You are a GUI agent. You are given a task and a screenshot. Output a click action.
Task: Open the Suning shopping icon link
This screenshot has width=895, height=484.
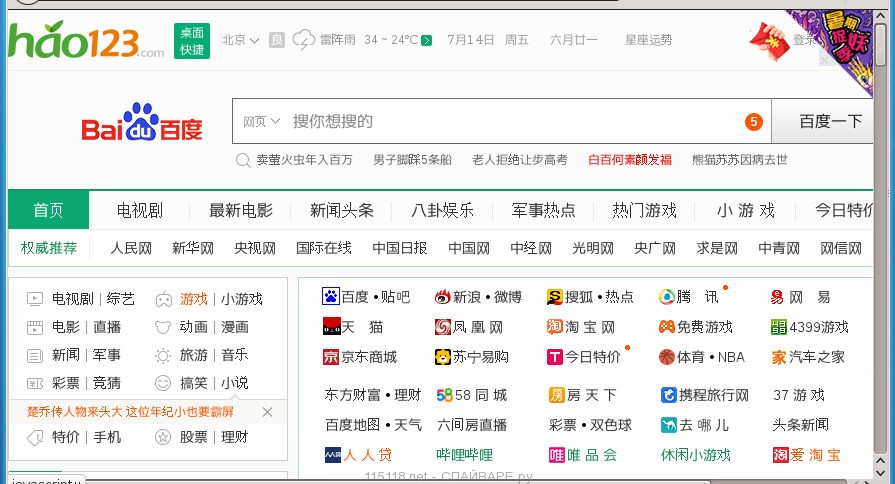pyautogui.click(x=443, y=357)
